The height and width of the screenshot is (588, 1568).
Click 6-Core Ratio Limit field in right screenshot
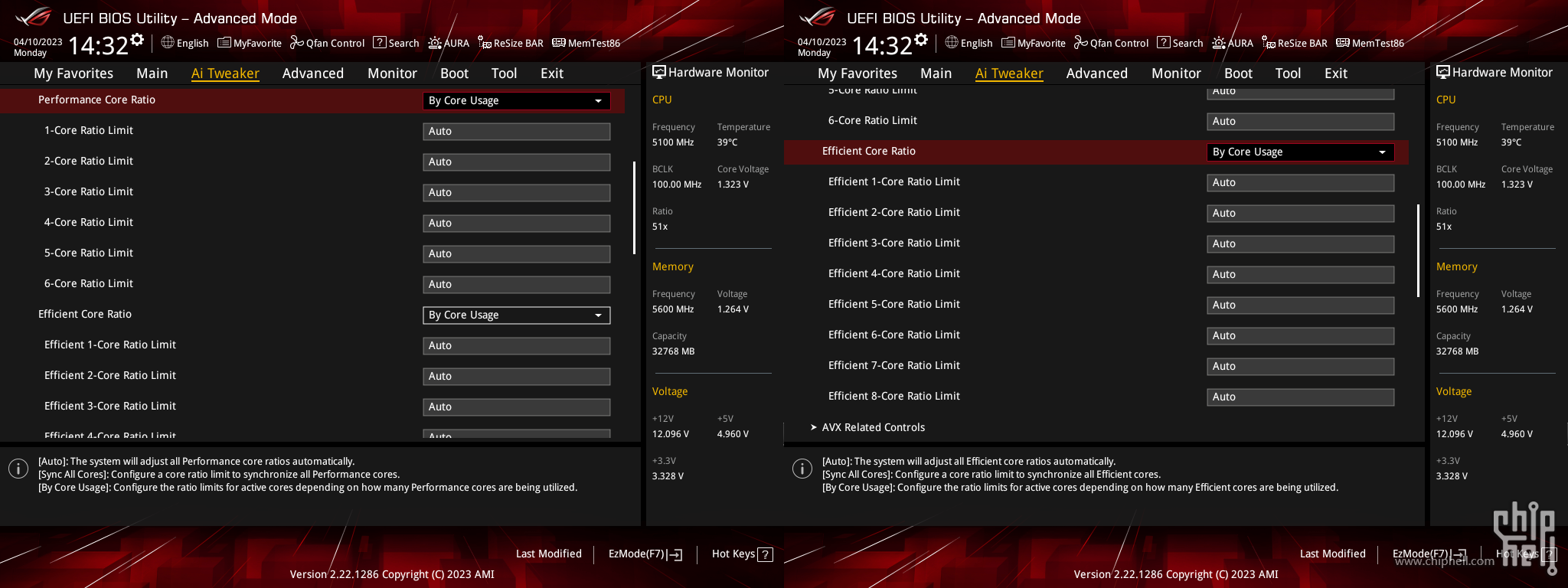pyautogui.click(x=1301, y=122)
